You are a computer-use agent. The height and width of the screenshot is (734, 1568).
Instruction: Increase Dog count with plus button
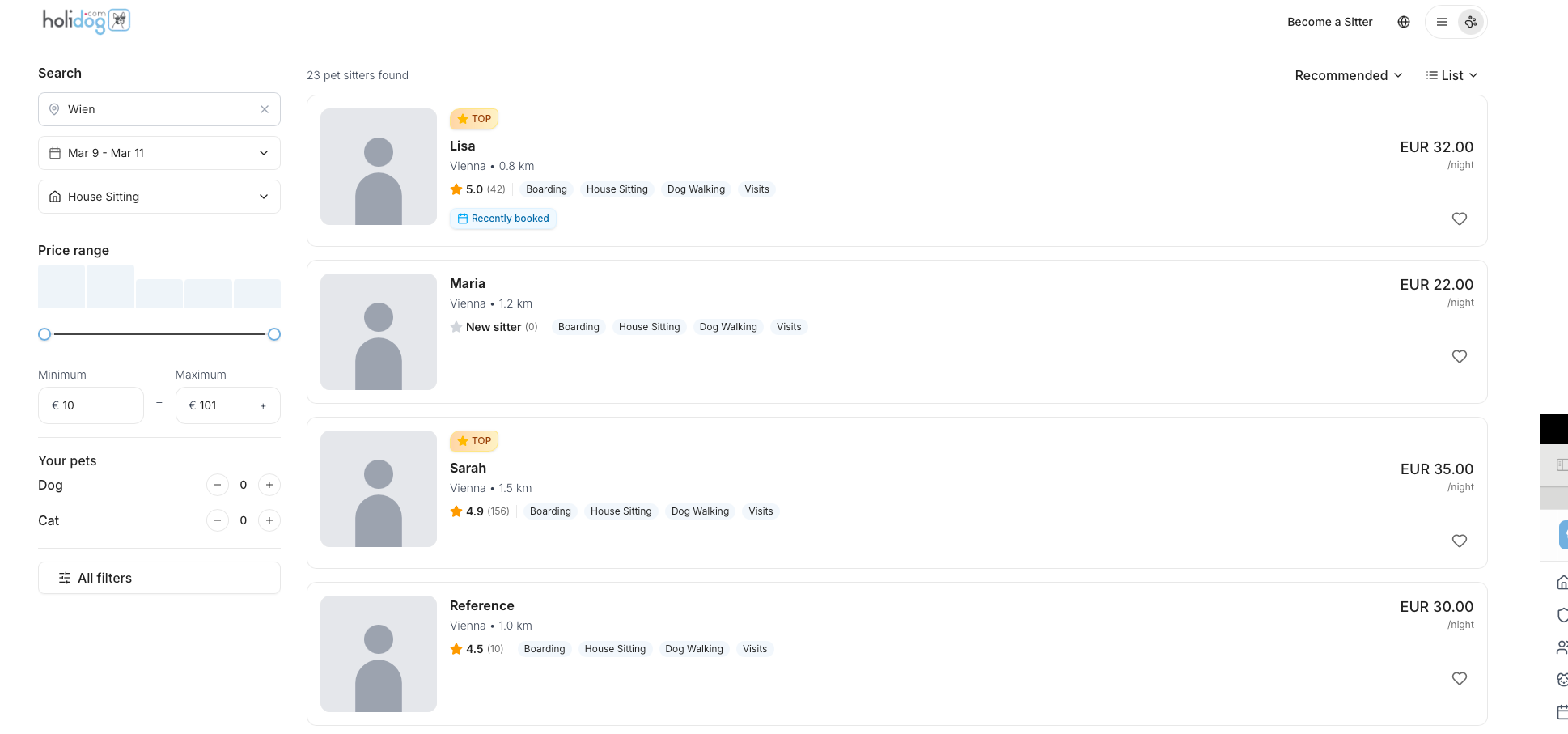point(269,485)
